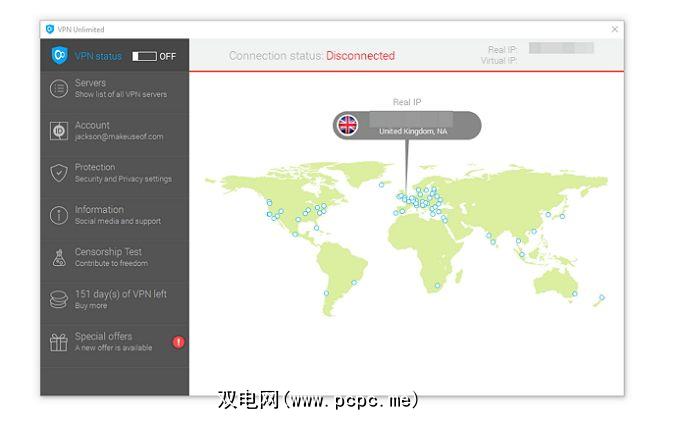680x423 pixels.
Task: Select the Iceland server marker on map
Action: (381, 184)
